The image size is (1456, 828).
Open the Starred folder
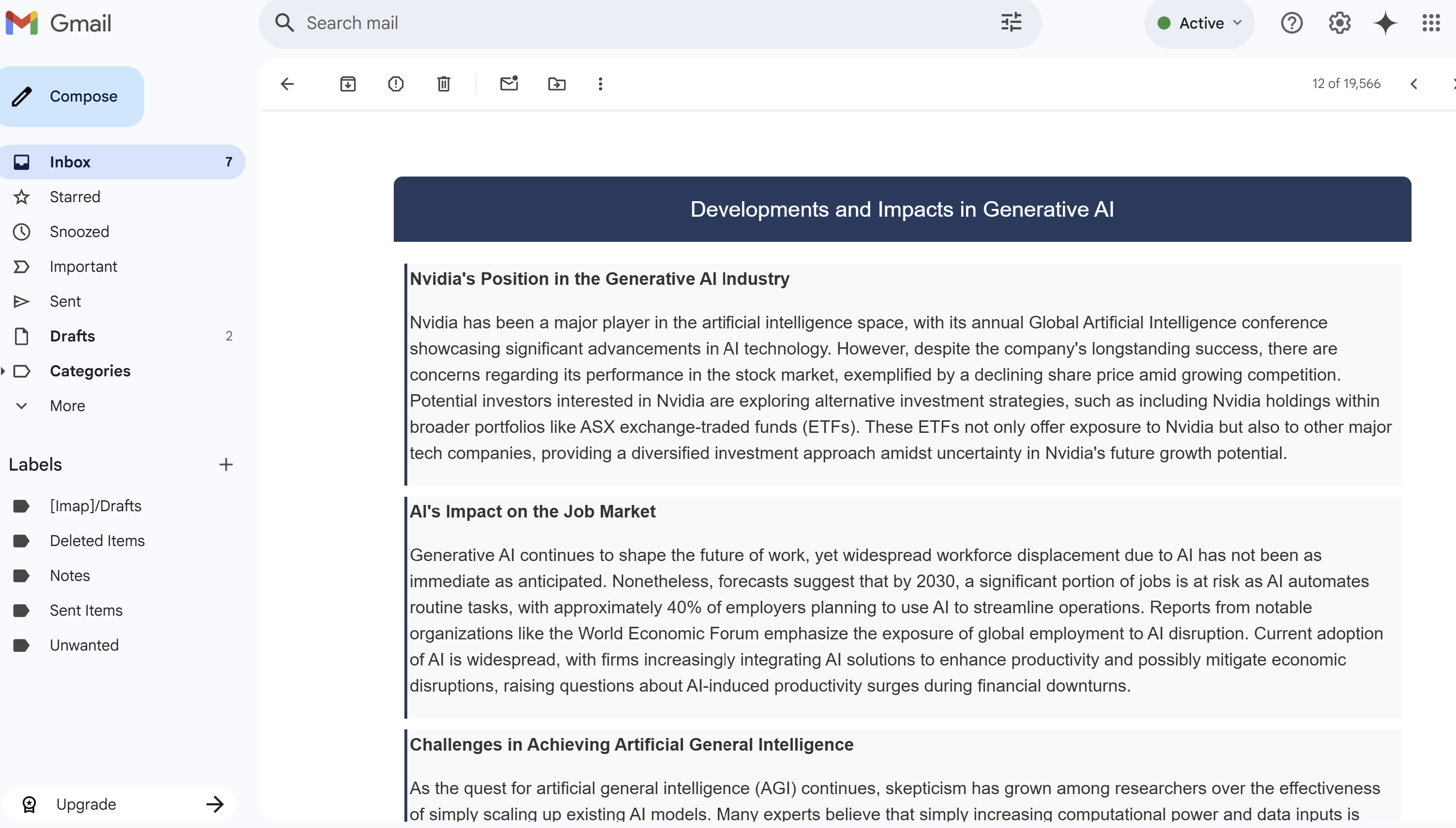(74, 197)
